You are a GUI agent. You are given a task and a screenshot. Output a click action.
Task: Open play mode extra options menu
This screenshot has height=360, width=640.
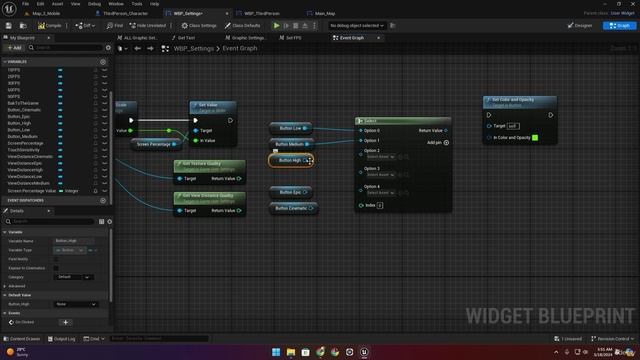pos(314,26)
